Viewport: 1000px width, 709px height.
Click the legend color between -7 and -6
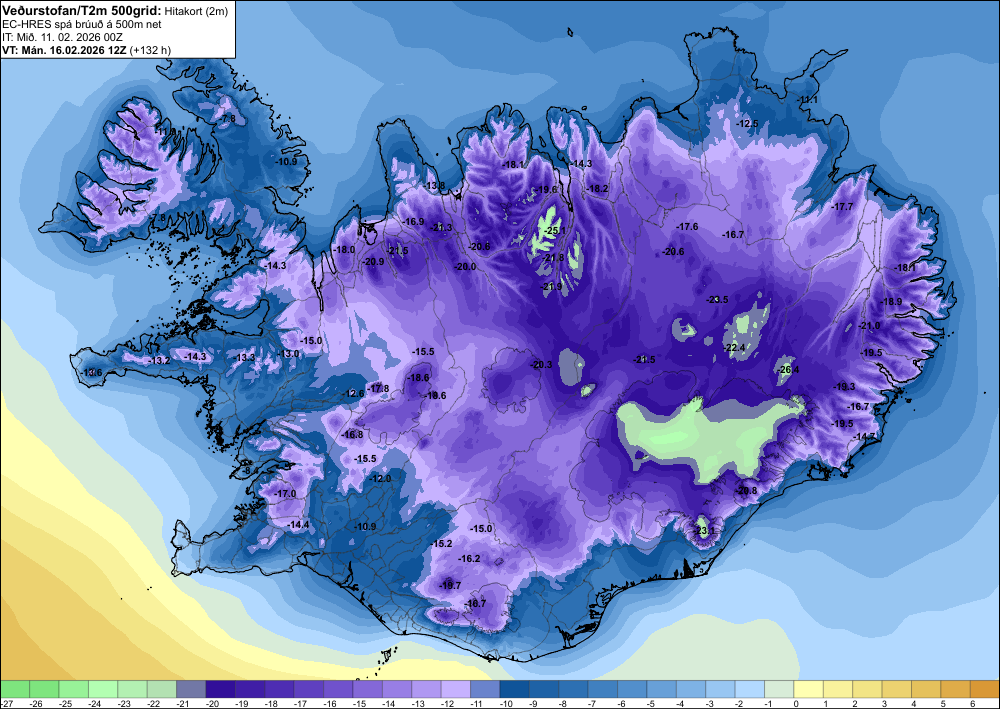click(603, 689)
